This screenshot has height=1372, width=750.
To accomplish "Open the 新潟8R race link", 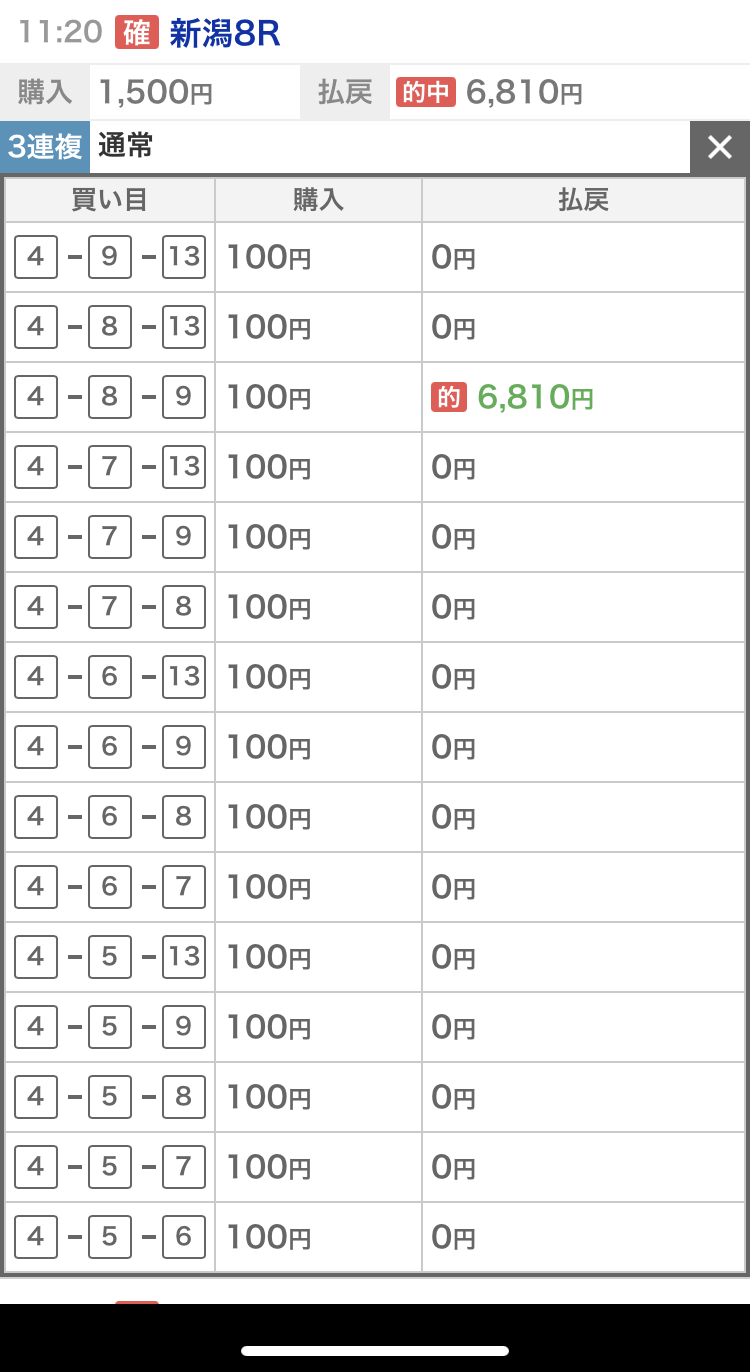I will [225, 34].
